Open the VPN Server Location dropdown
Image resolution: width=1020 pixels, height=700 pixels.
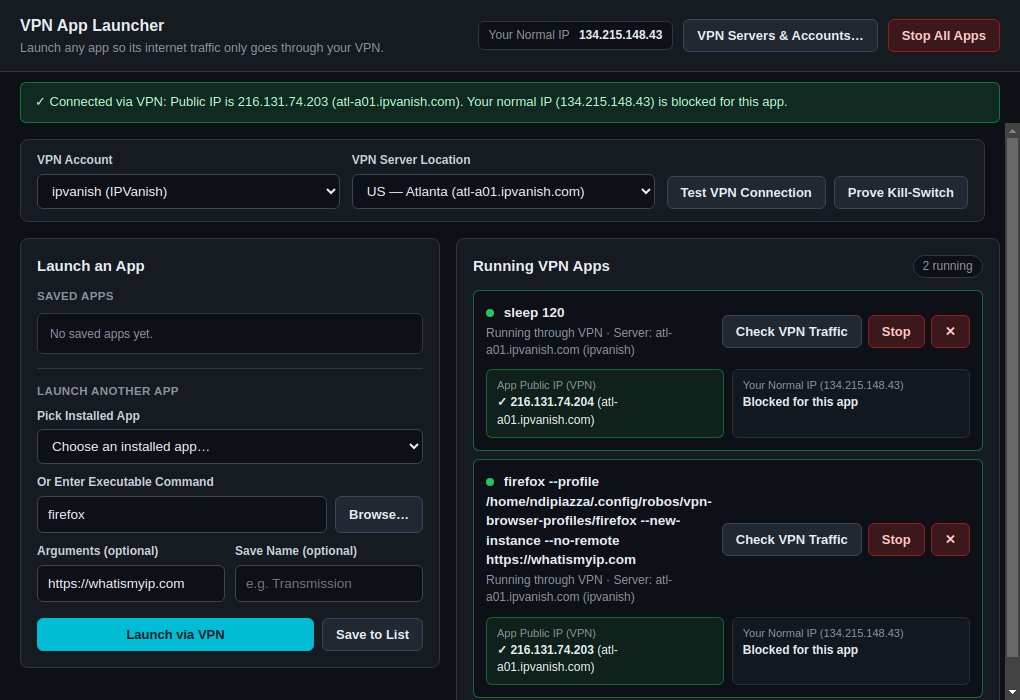[503, 191]
